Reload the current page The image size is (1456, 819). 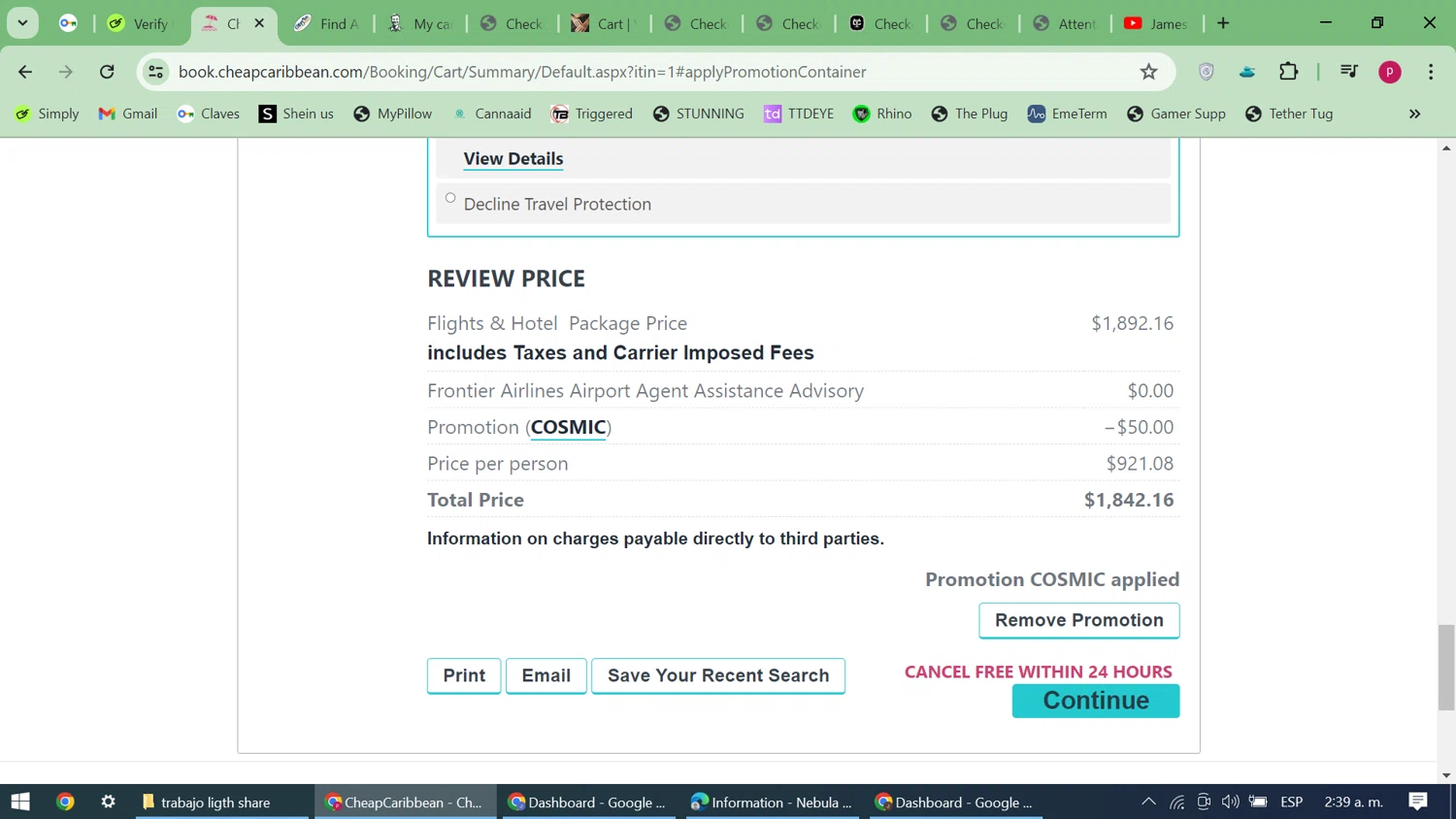(x=107, y=72)
